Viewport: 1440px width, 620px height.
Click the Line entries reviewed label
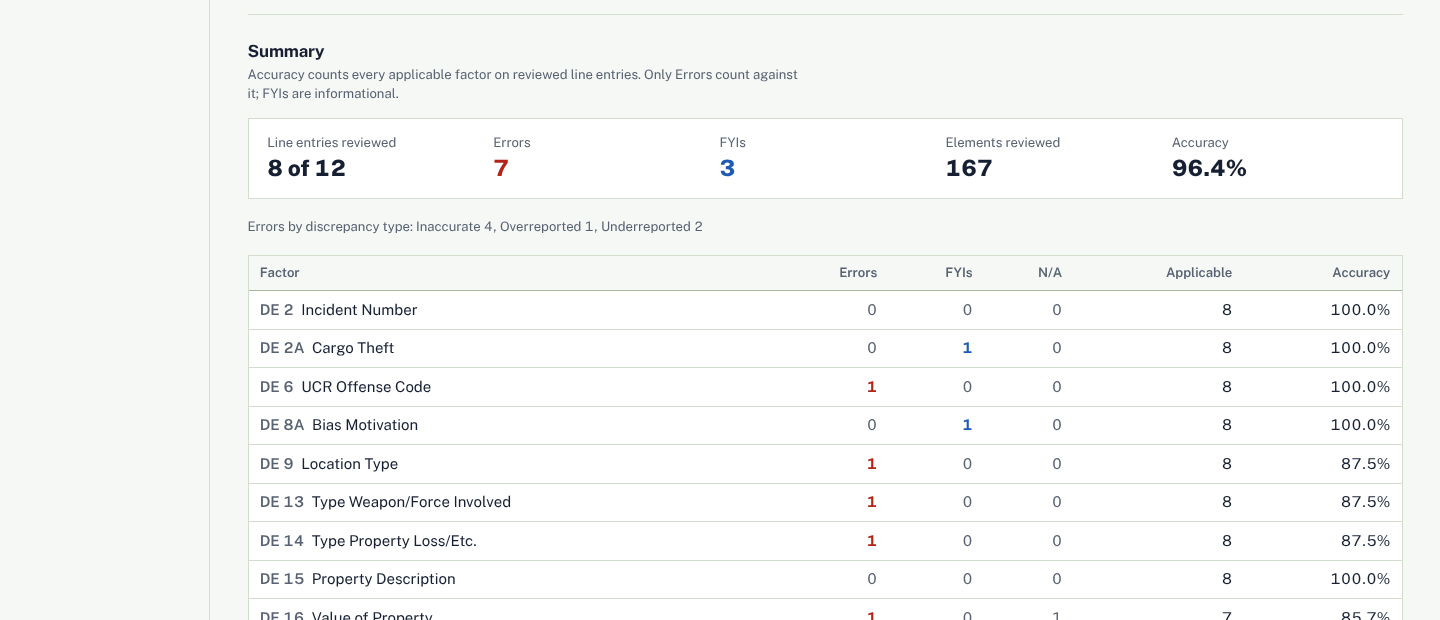(331, 143)
